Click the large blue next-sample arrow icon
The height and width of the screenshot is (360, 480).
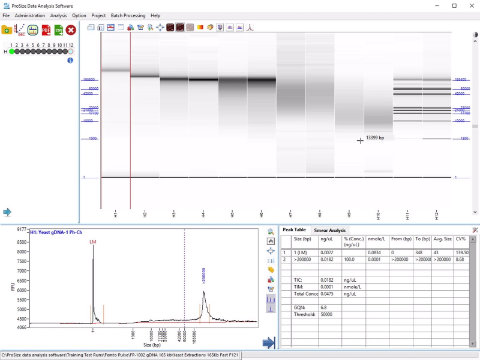click(269, 343)
